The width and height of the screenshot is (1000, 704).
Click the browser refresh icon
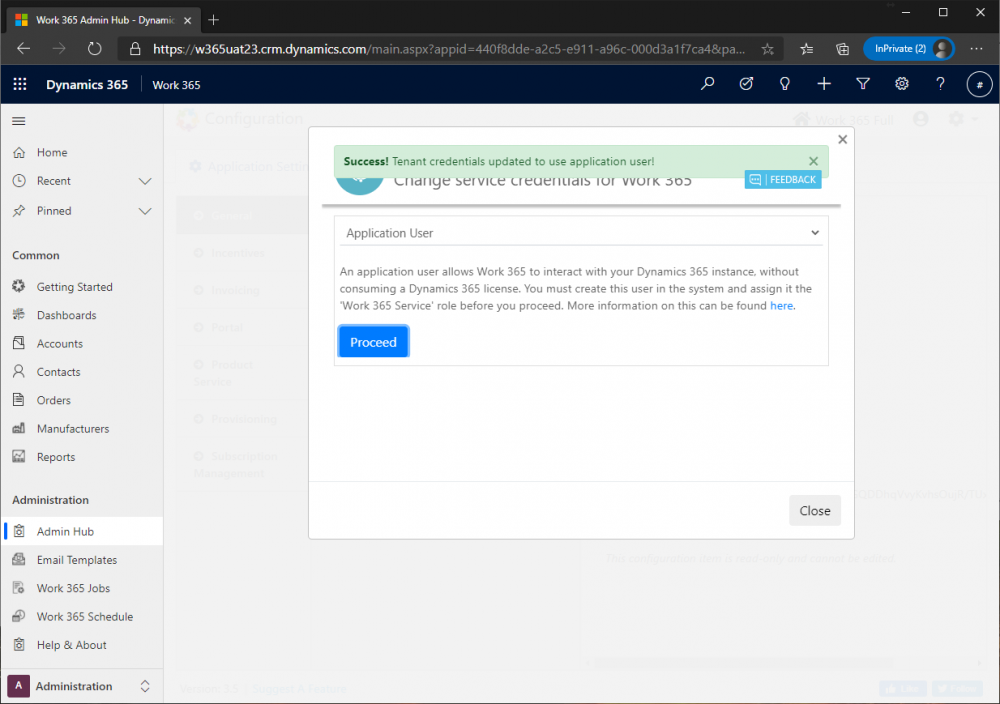(94, 48)
